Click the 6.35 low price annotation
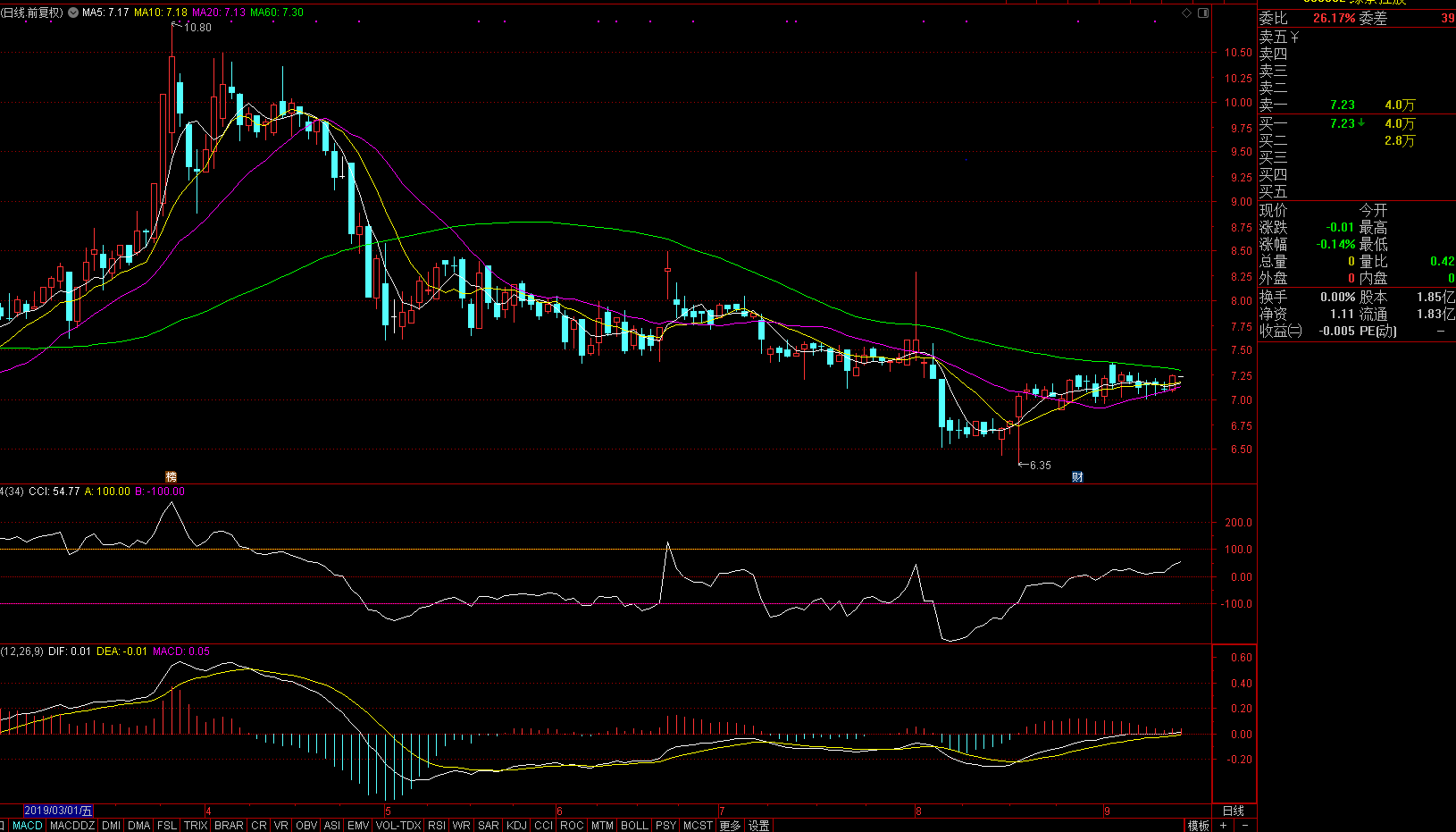 pyautogui.click(x=1040, y=466)
